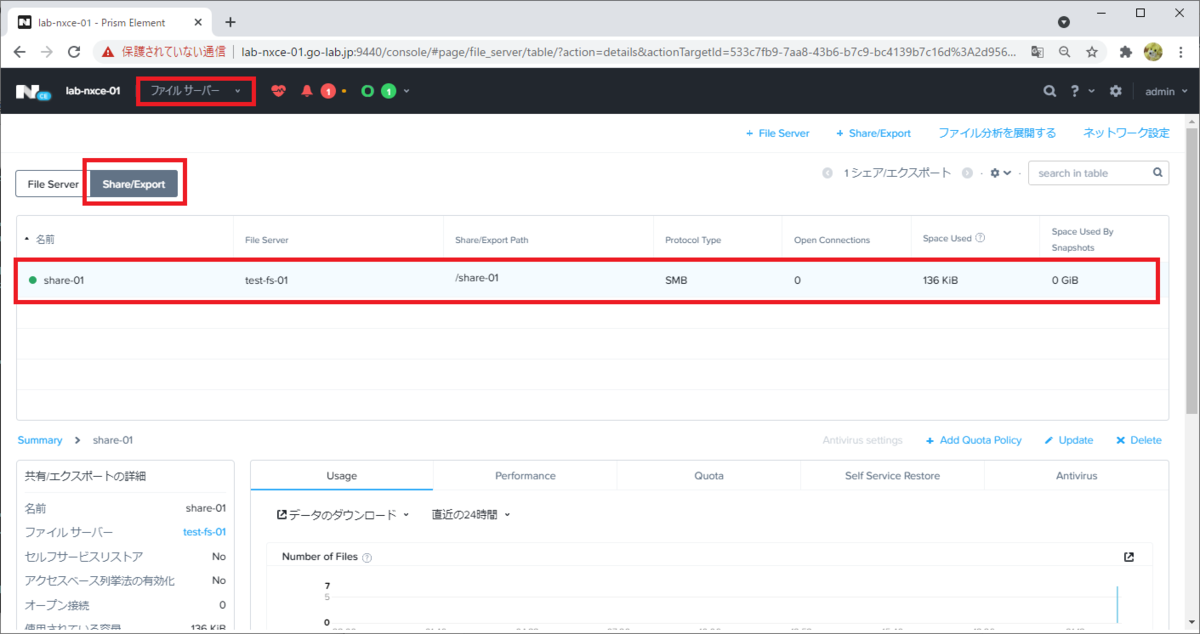Click Add Quota Policy
The image size is (1200, 634).
point(973,440)
